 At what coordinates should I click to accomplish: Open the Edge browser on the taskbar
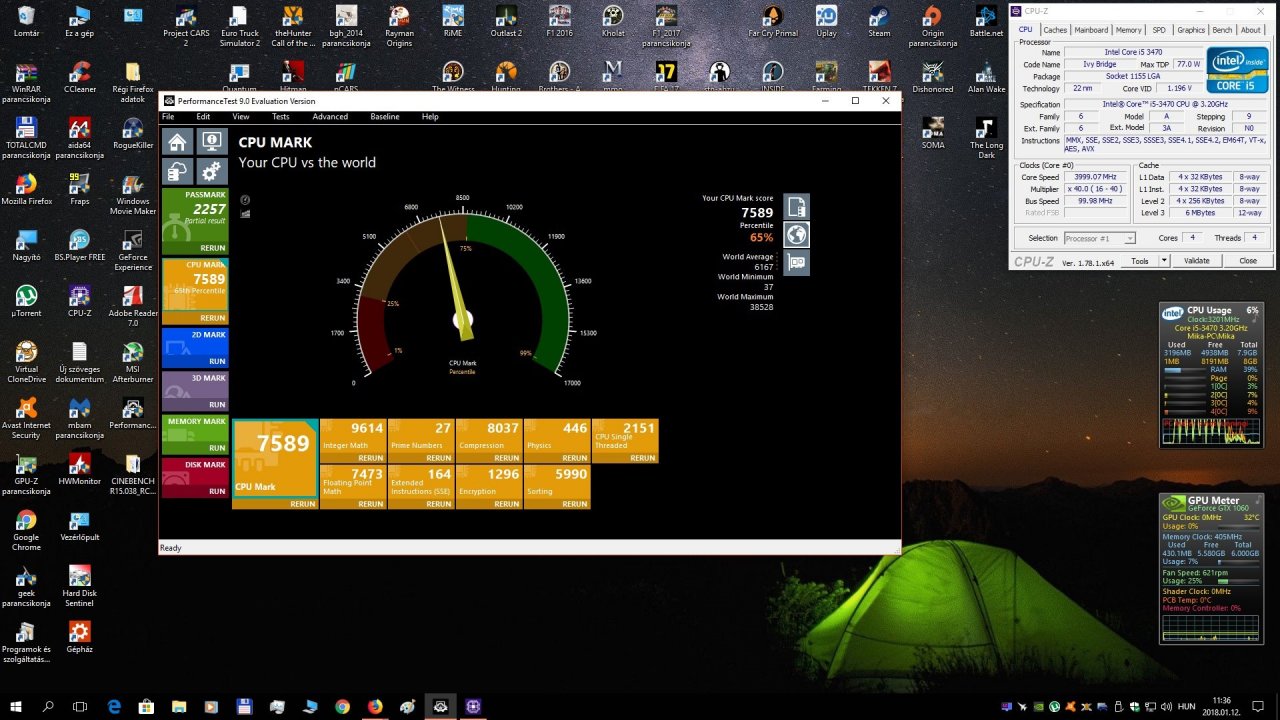(114, 706)
